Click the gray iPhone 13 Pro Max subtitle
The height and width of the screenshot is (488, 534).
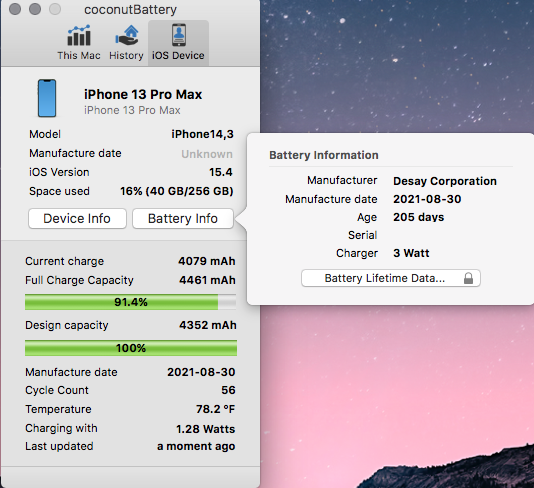point(132,110)
